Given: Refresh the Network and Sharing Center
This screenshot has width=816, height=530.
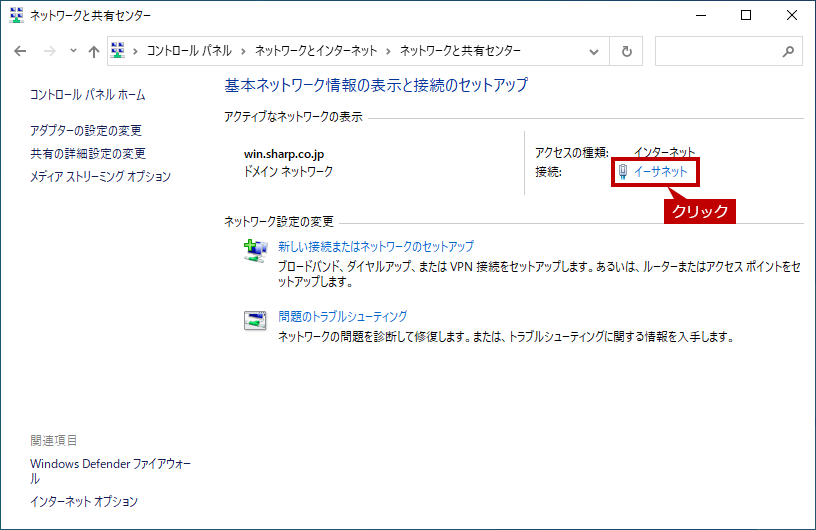Looking at the screenshot, I should tap(627, 51).
